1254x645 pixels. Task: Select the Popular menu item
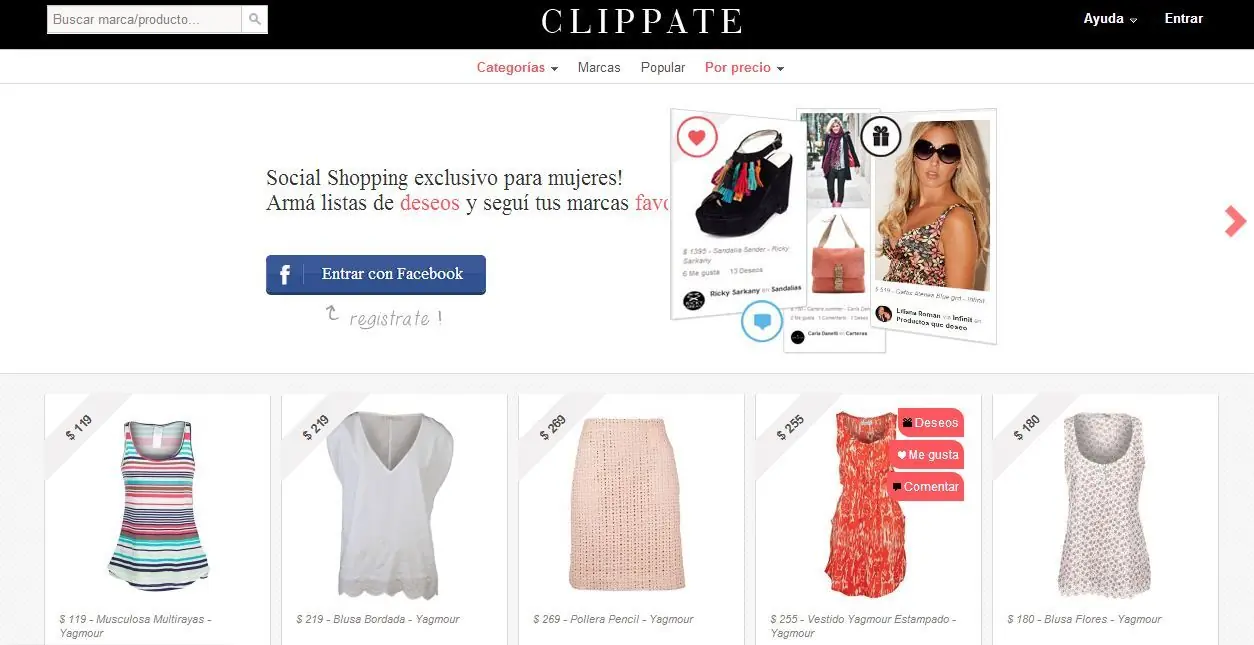[x=663, y=68]
